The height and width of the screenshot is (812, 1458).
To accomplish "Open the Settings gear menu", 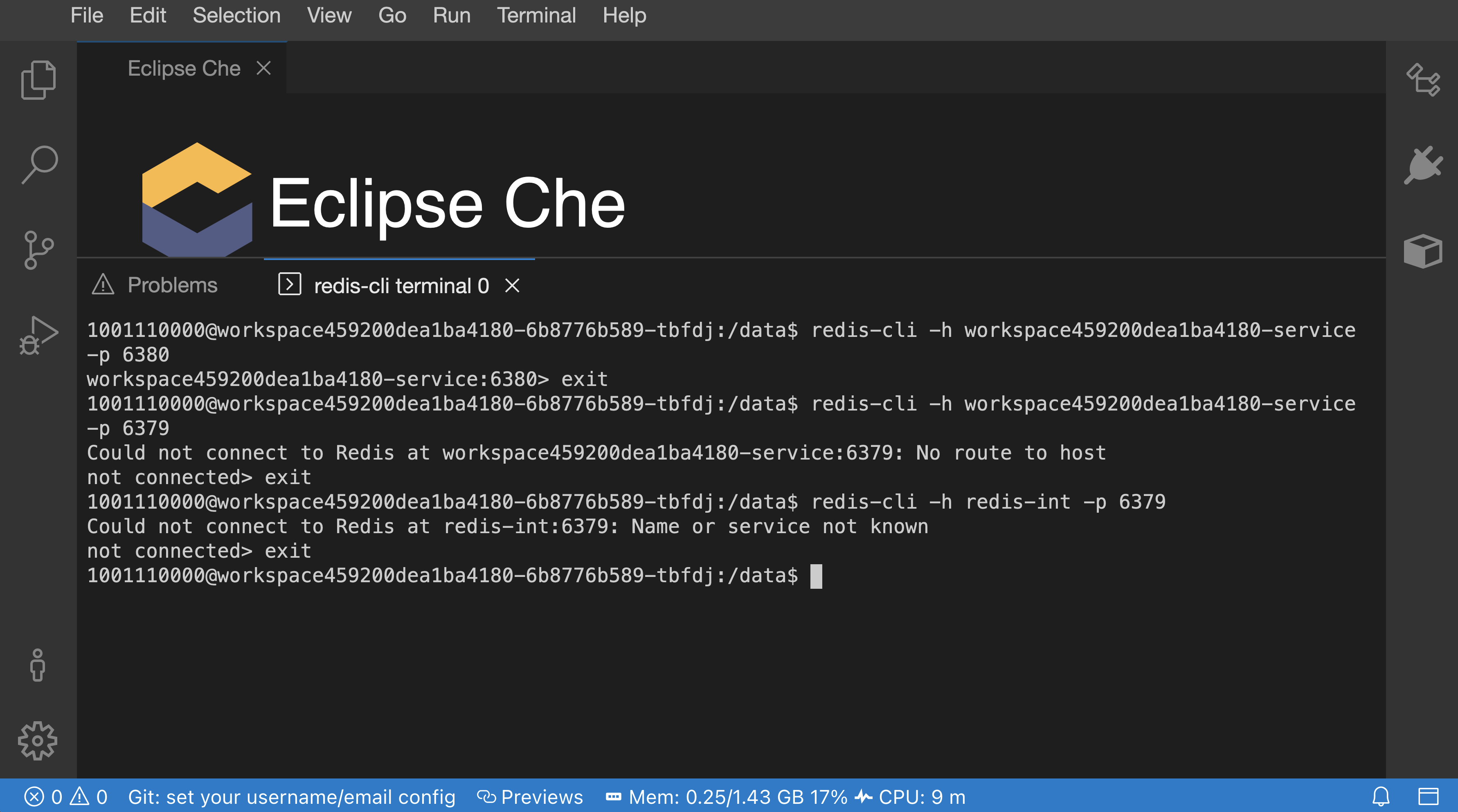I will click(x=38, y=740).
